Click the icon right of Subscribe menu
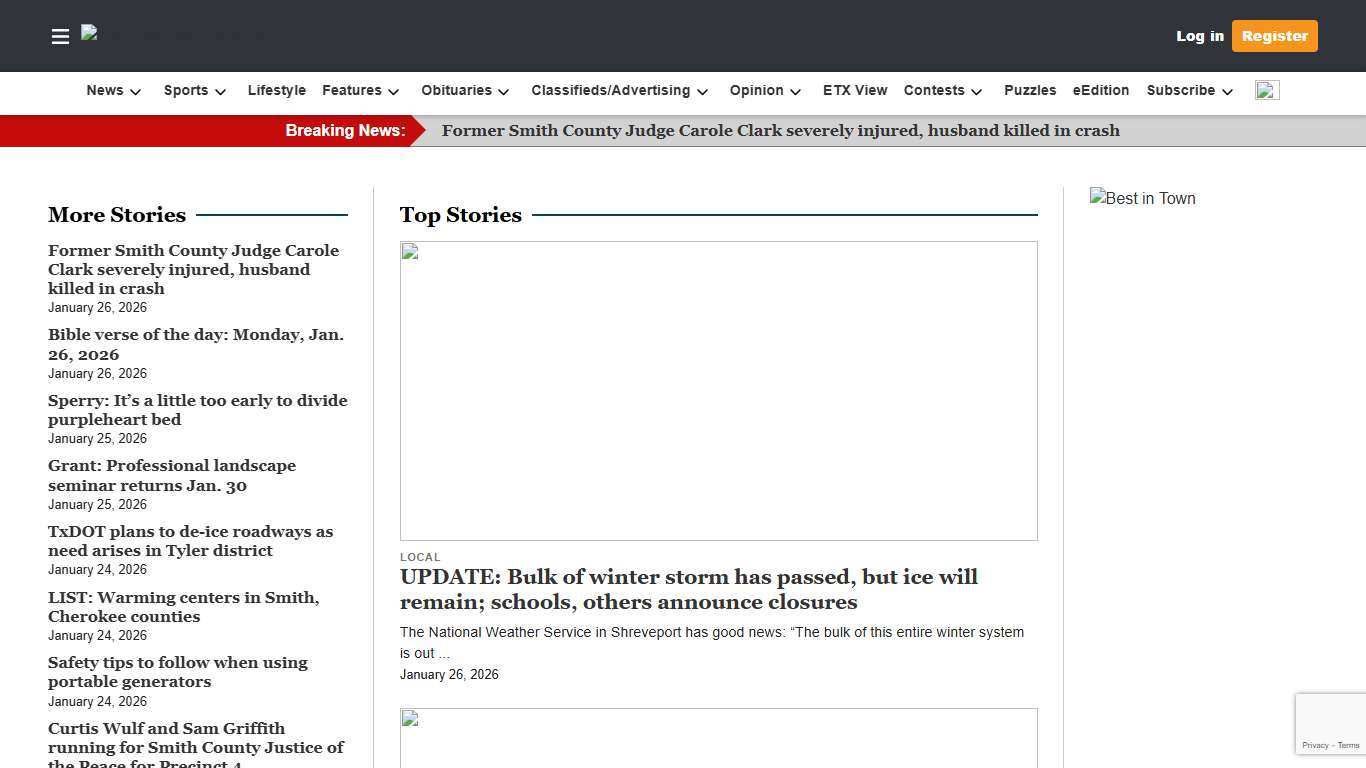This screenshot has width=1366, height=768. [1267, 91]
